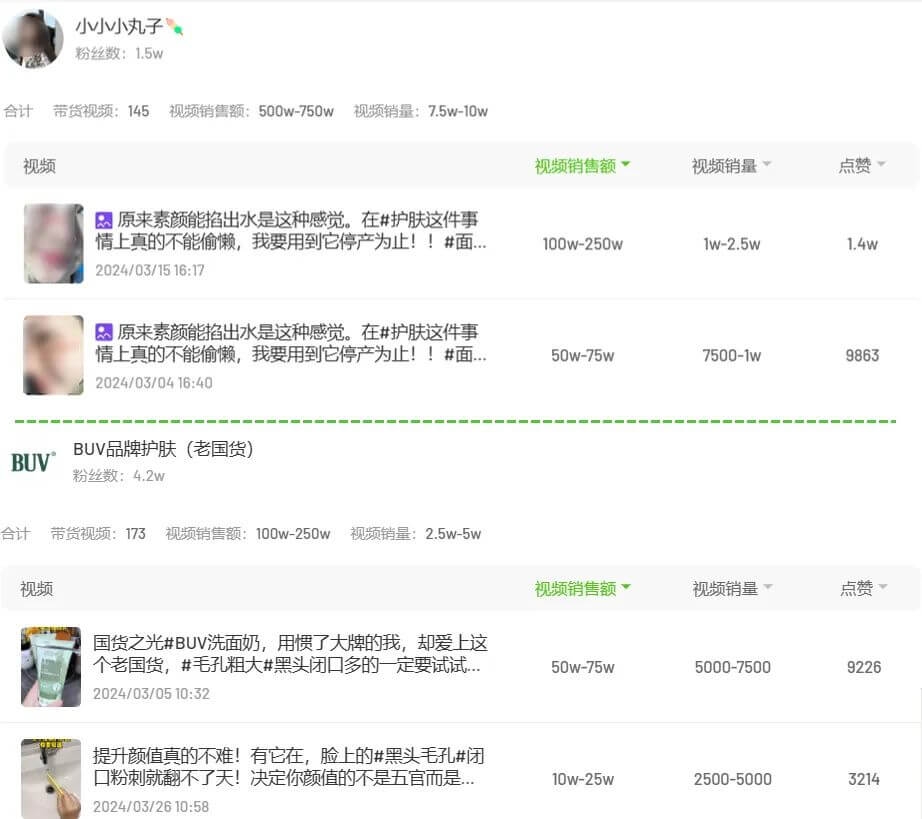The image size is (922, 819).
Task: Click sales value 100w-250w in the 03/15 video row
Action: point(583,244)
